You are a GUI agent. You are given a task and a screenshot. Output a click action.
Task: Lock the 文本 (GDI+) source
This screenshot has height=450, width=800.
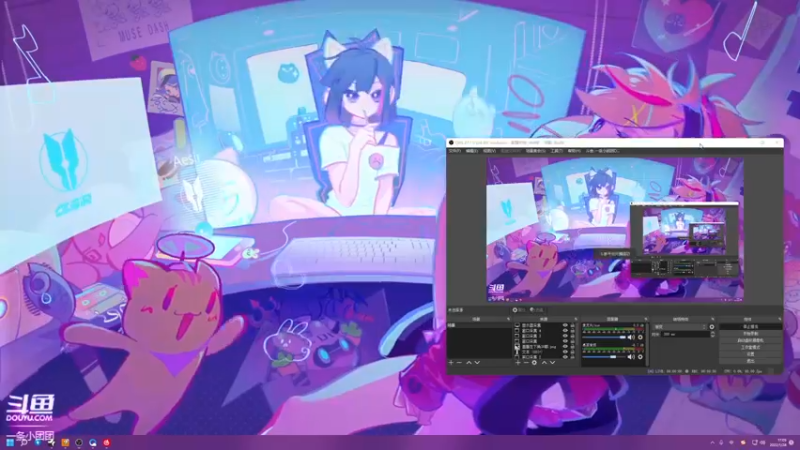[572, 352]
